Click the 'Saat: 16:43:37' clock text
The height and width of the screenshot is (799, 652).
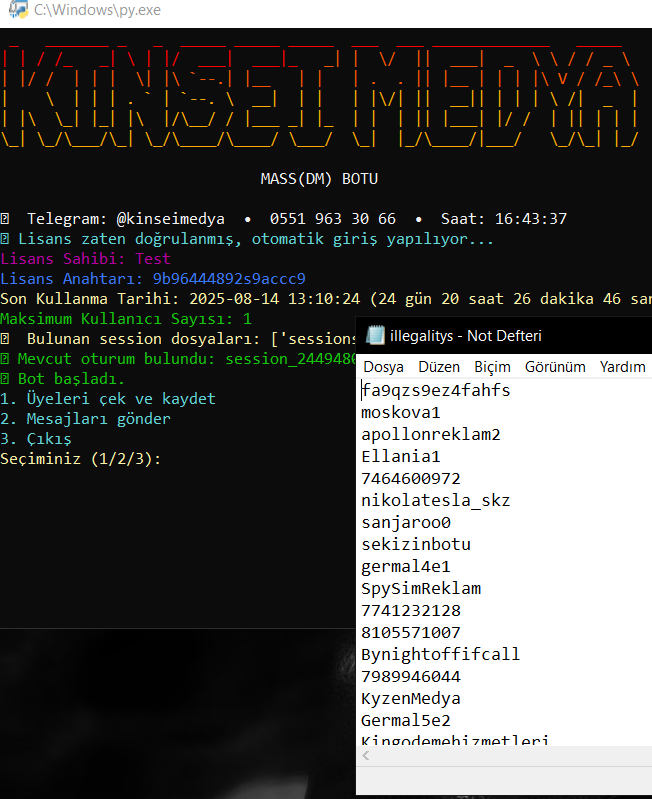pyautogui.click(x=504, y=219)
